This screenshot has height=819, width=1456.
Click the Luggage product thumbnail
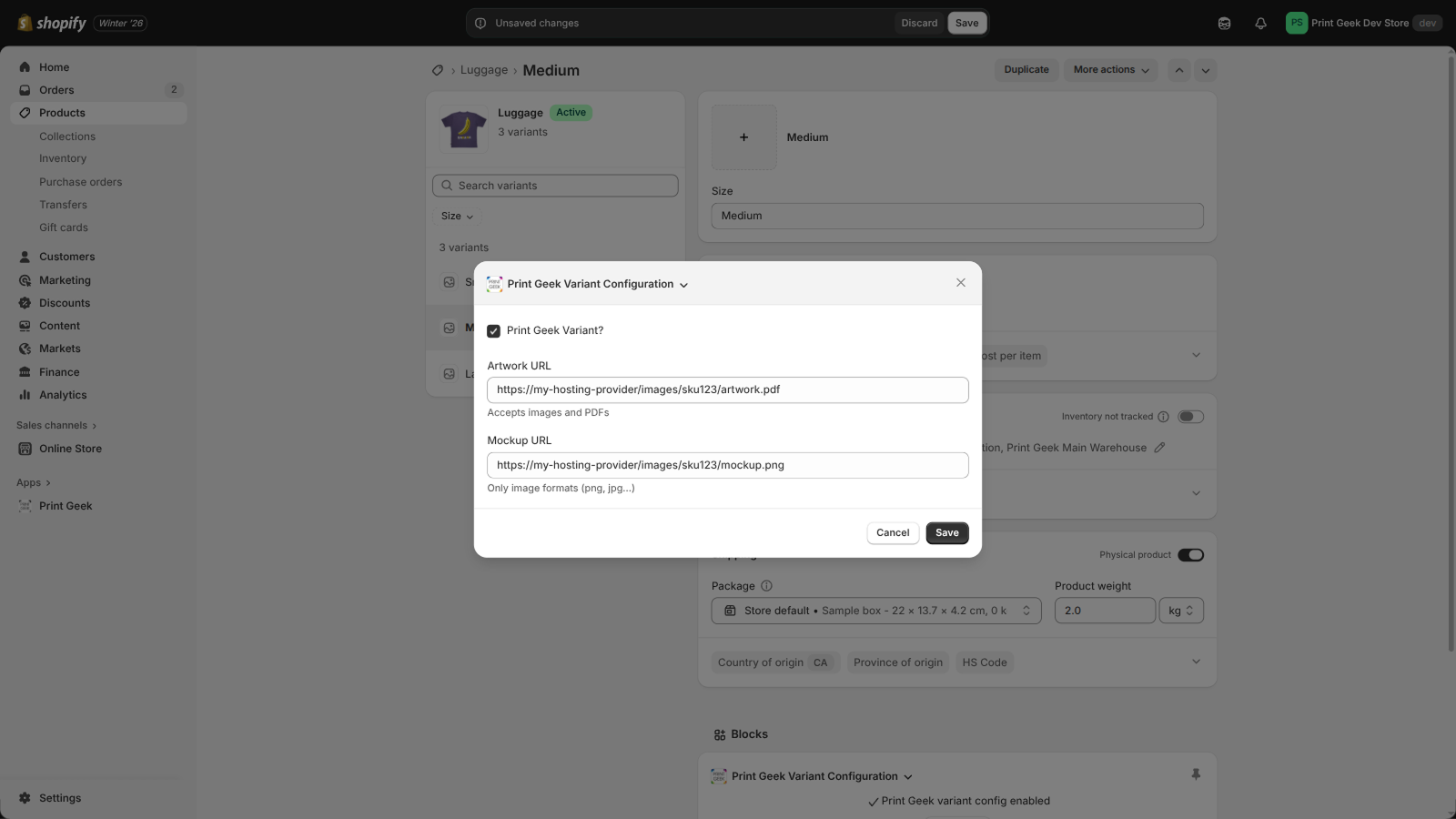tap(464, 128)
